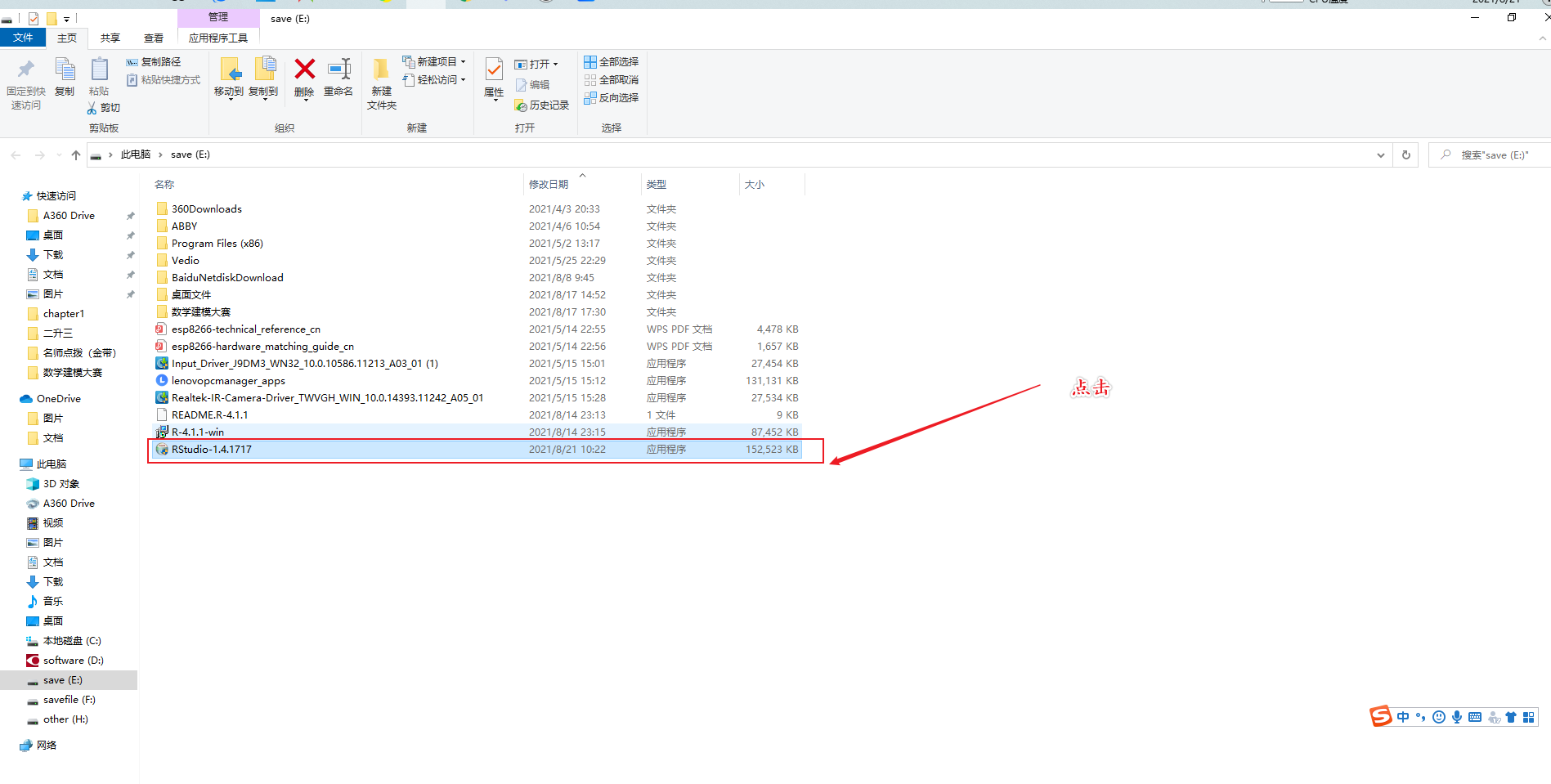Viewport: 1551px width, 784px height.
Task: Click the Properties (属性) icon
Action: coord(494,69)
